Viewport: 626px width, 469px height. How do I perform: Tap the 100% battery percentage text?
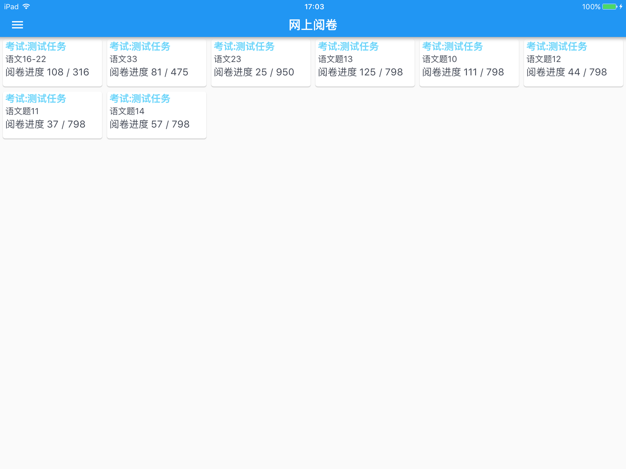tap(591, 7)
